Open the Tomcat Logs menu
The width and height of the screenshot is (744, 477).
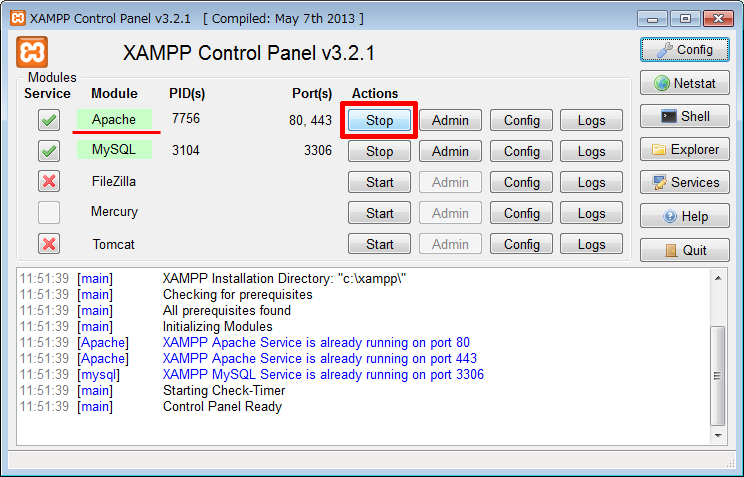(591, 244)
